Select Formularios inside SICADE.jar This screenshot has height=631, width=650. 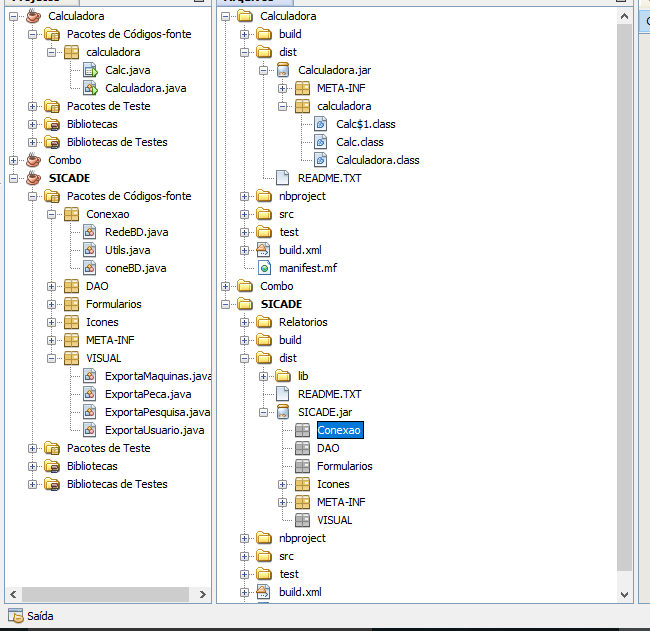(x=344, y=466)
